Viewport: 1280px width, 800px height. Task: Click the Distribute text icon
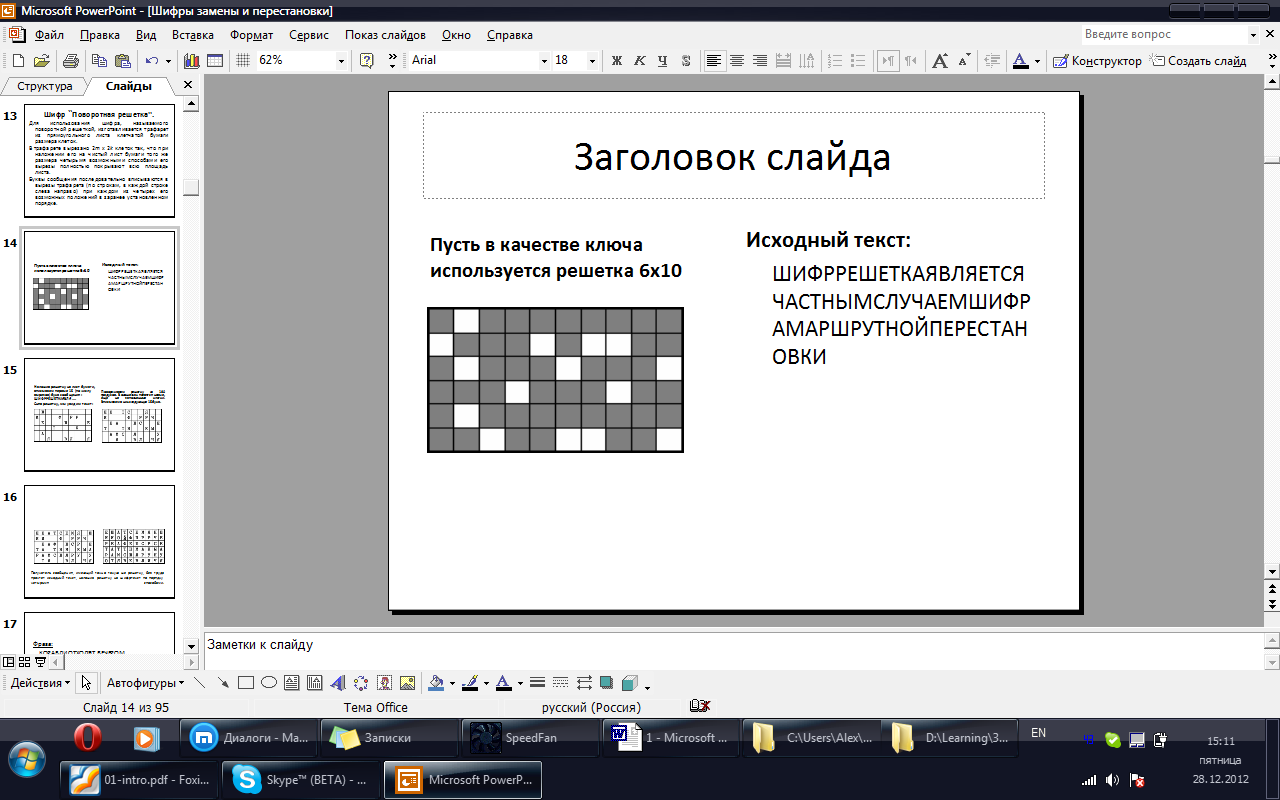click(783, 60)
